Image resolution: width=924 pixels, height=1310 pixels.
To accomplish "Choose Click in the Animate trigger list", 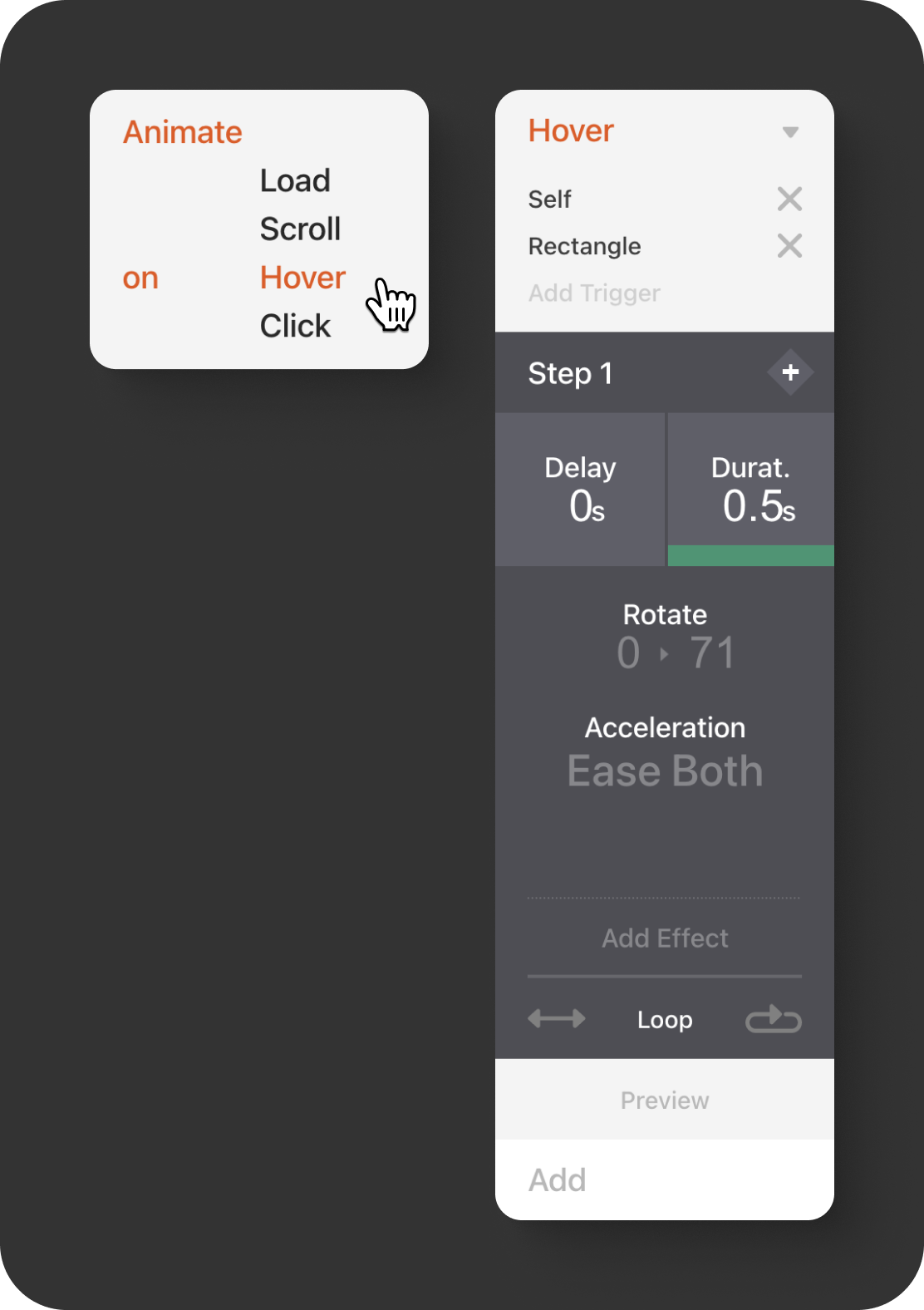I will (x=295, y=326).
